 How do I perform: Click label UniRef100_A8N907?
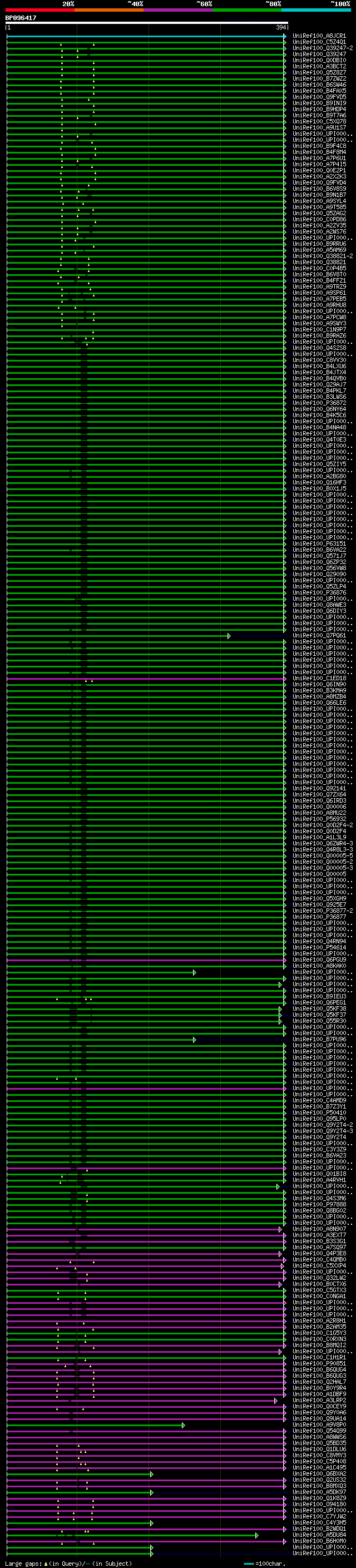coord(319,1229)
